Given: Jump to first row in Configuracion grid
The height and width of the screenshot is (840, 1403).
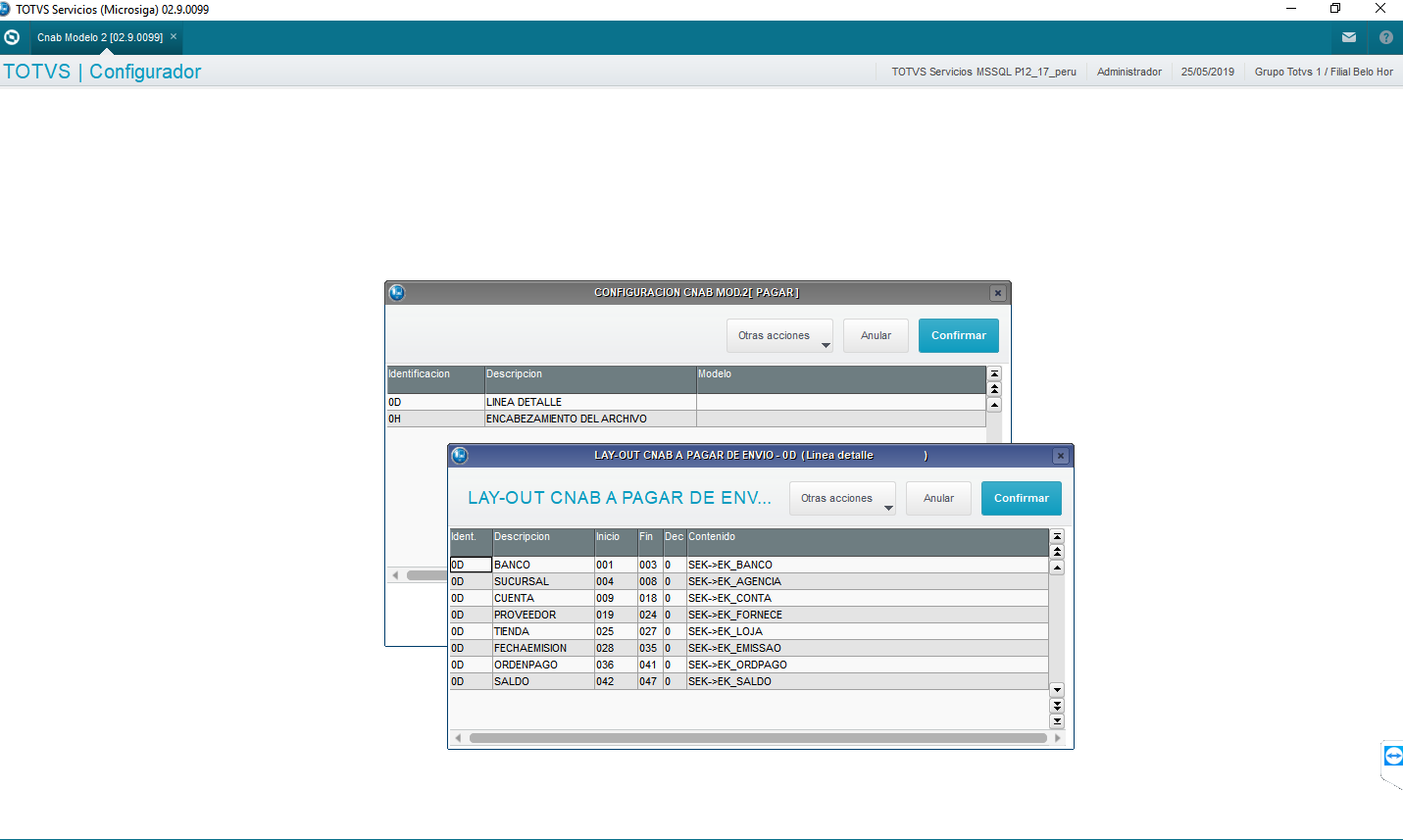Looking at the screenshot, I should click(994, 373).
